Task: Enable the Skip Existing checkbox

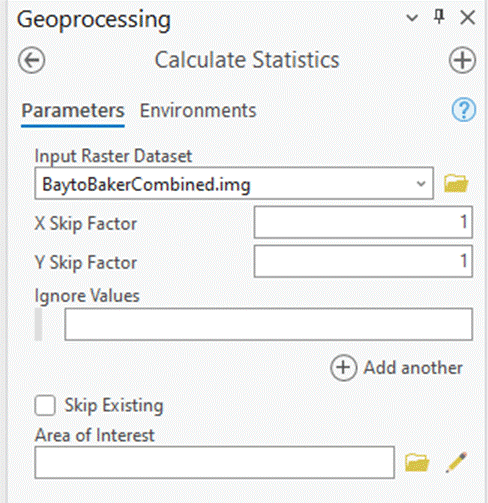Action: (45, 405)
